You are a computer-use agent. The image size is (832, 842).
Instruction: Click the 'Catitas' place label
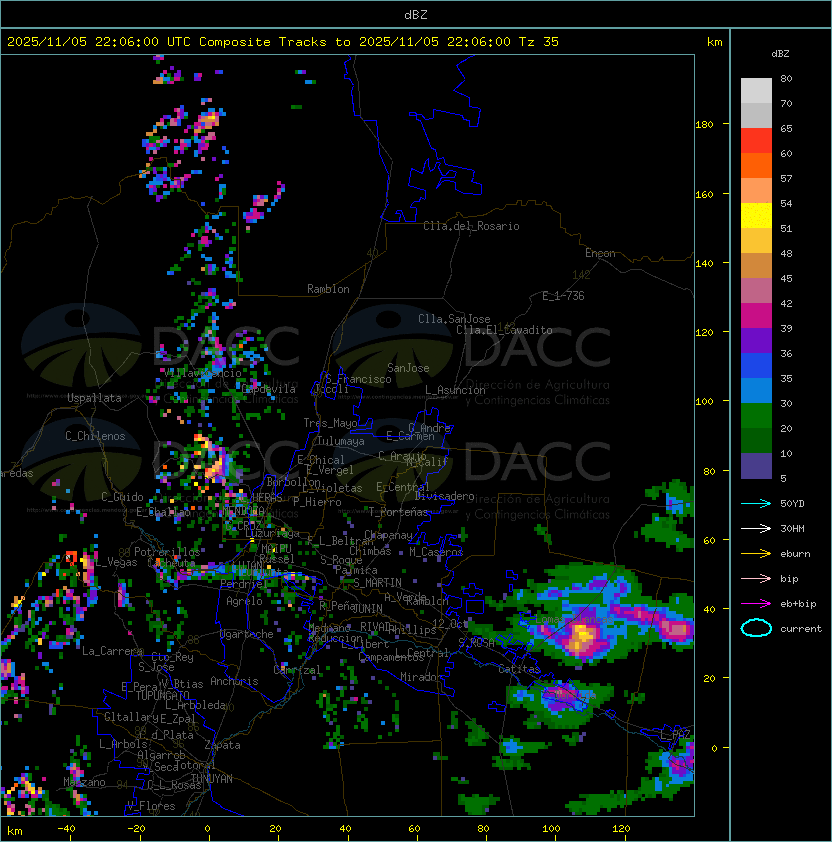pos(519,669)
